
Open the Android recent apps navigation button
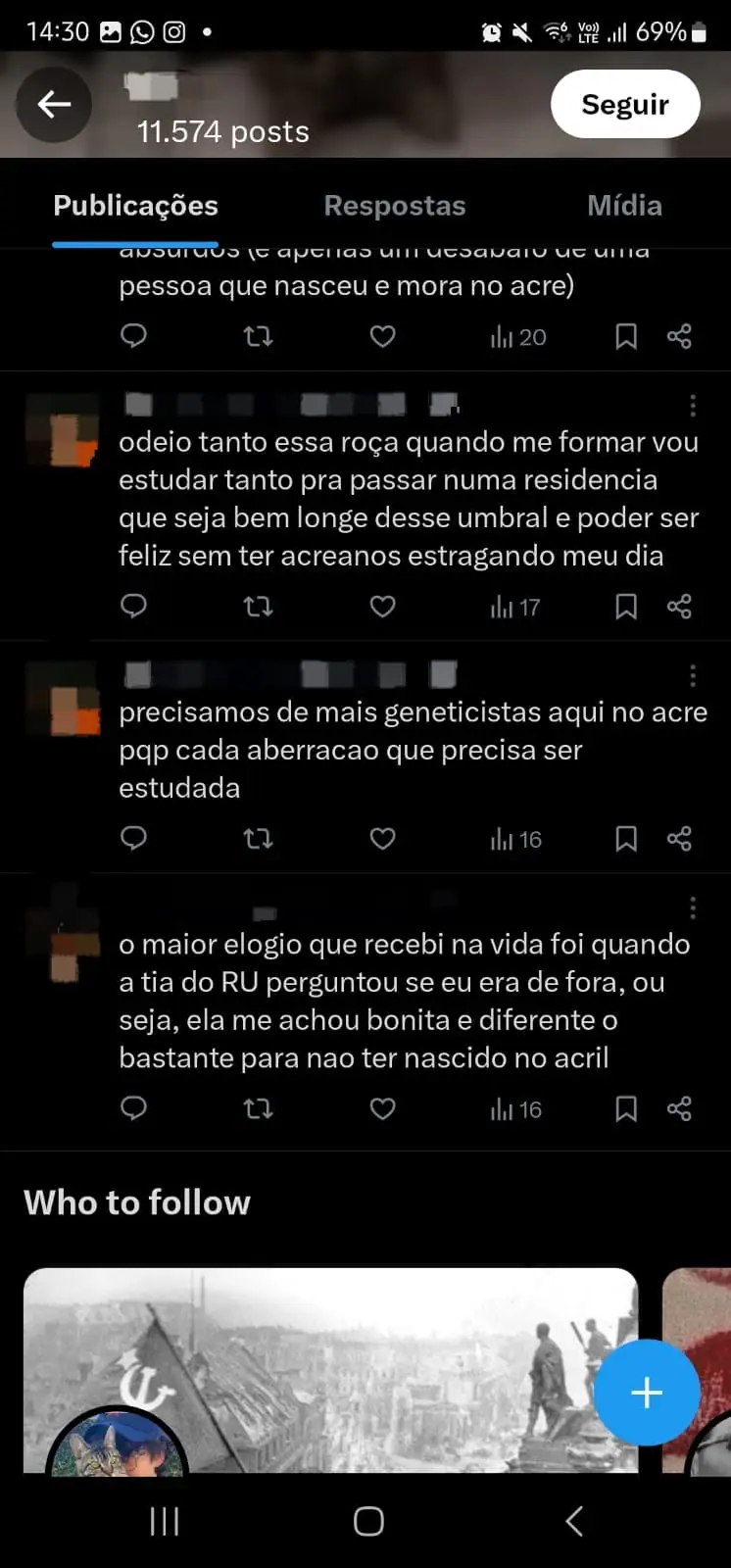pyautogui.click(x=165, y=1521)
